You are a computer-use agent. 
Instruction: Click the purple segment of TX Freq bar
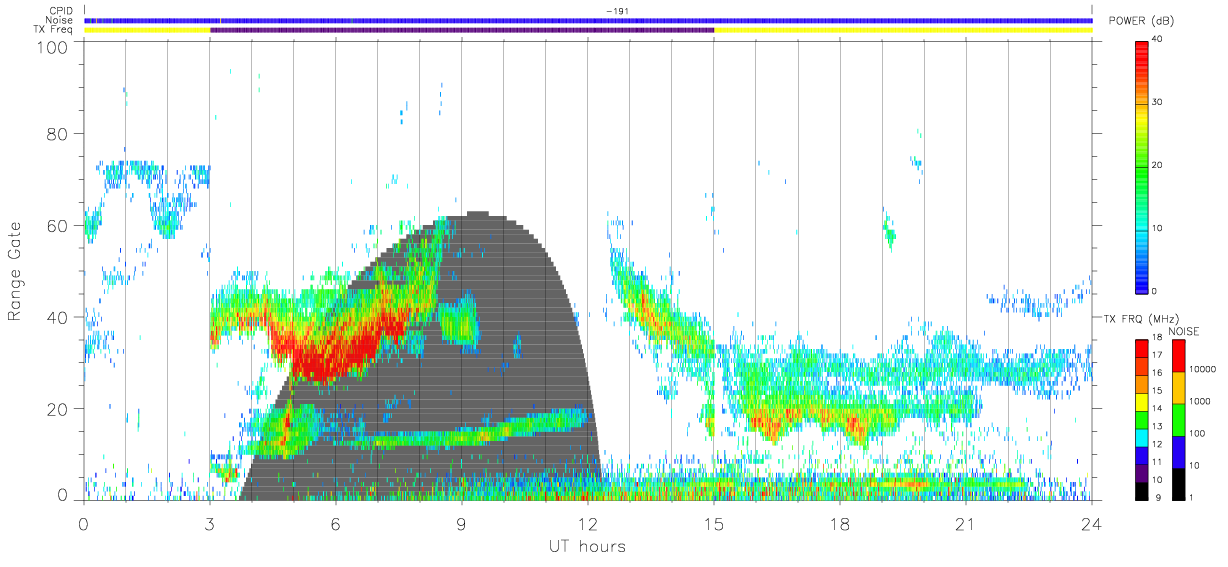(462, 30)
